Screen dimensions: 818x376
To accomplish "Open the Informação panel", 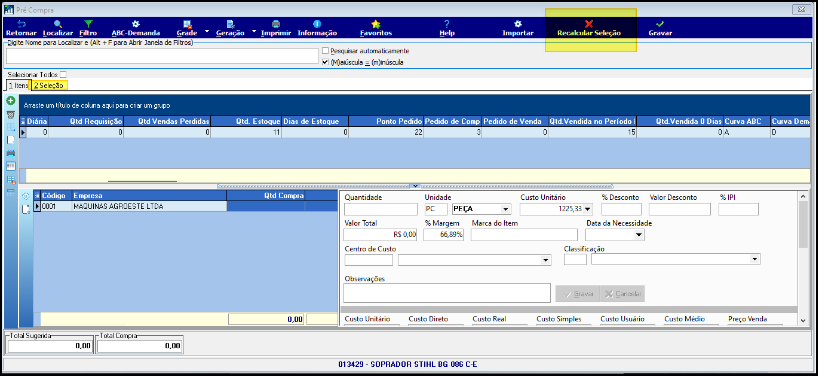I will point(317,28).
